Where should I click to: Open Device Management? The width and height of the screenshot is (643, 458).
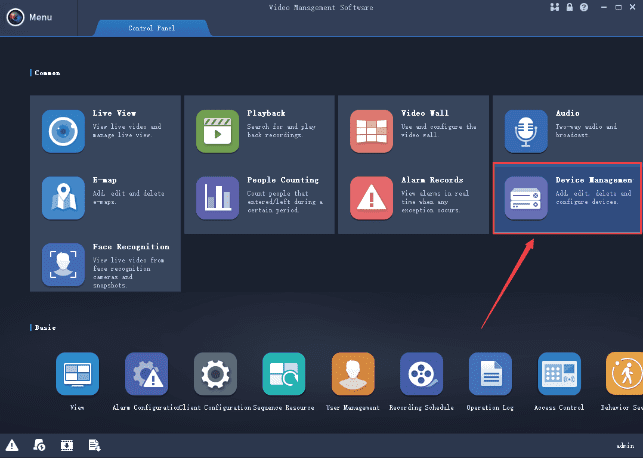[525, 198]
